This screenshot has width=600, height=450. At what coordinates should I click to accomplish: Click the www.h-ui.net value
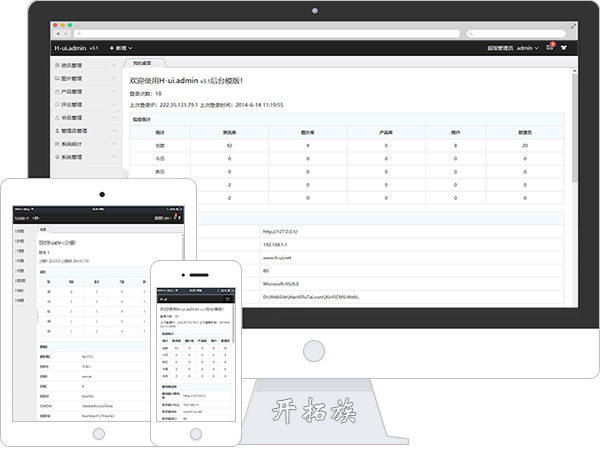pyautogui.click(x=277, y=258)
